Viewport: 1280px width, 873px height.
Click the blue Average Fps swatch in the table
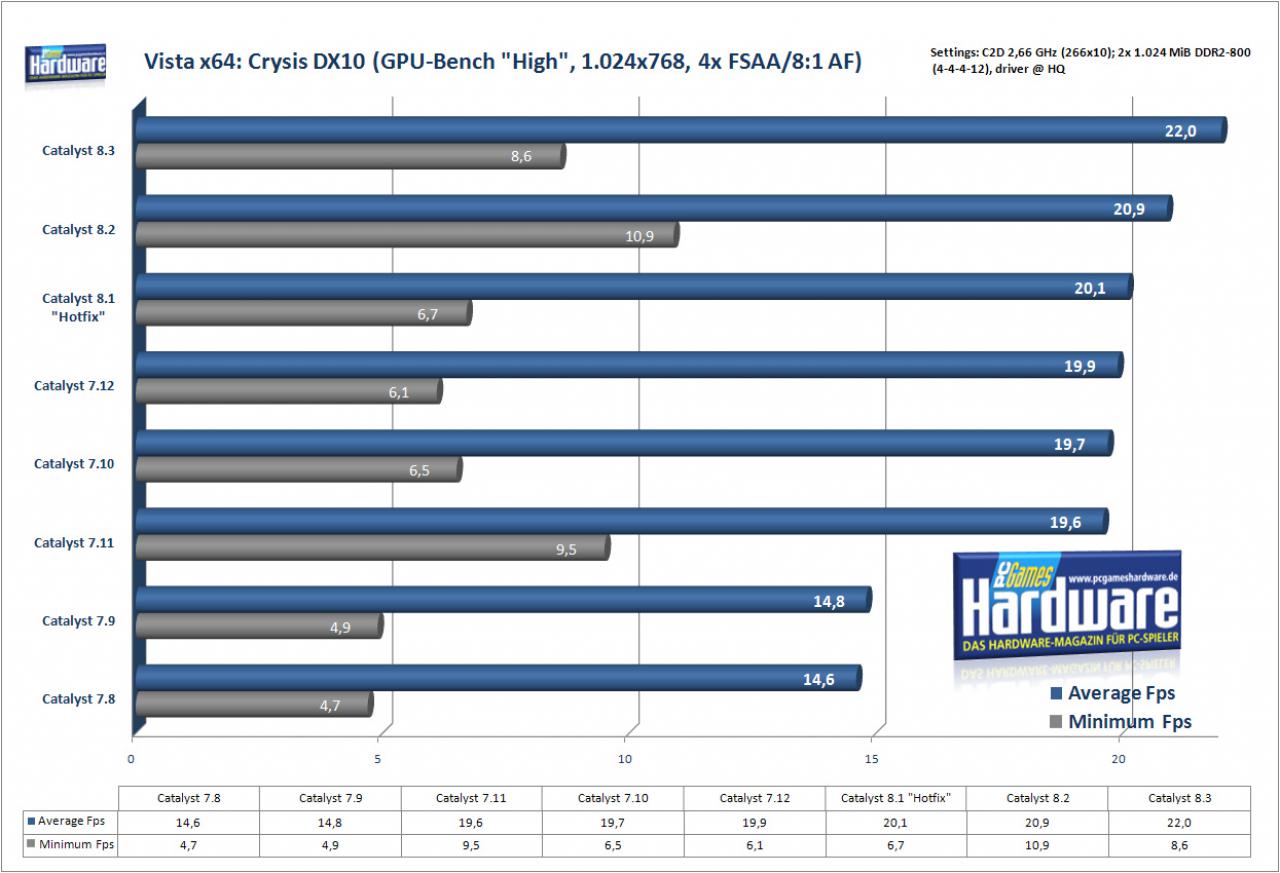tap(31, 821)
